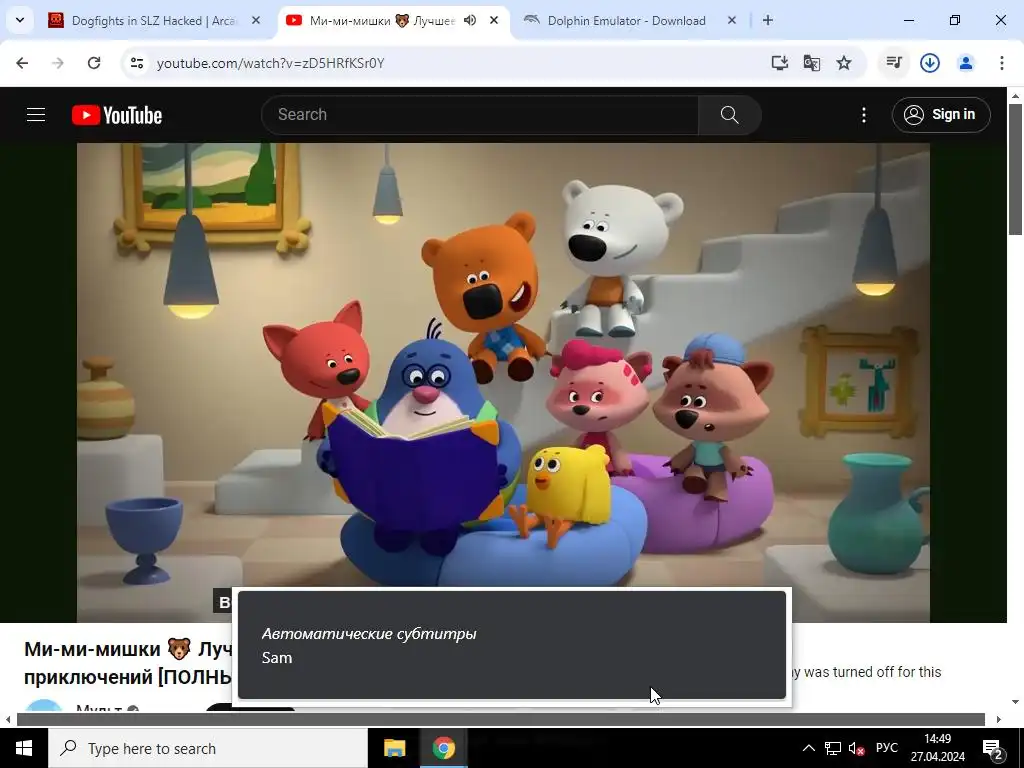
Task: Open Chrome from the taskbar
Action: (x=443, y=748)
